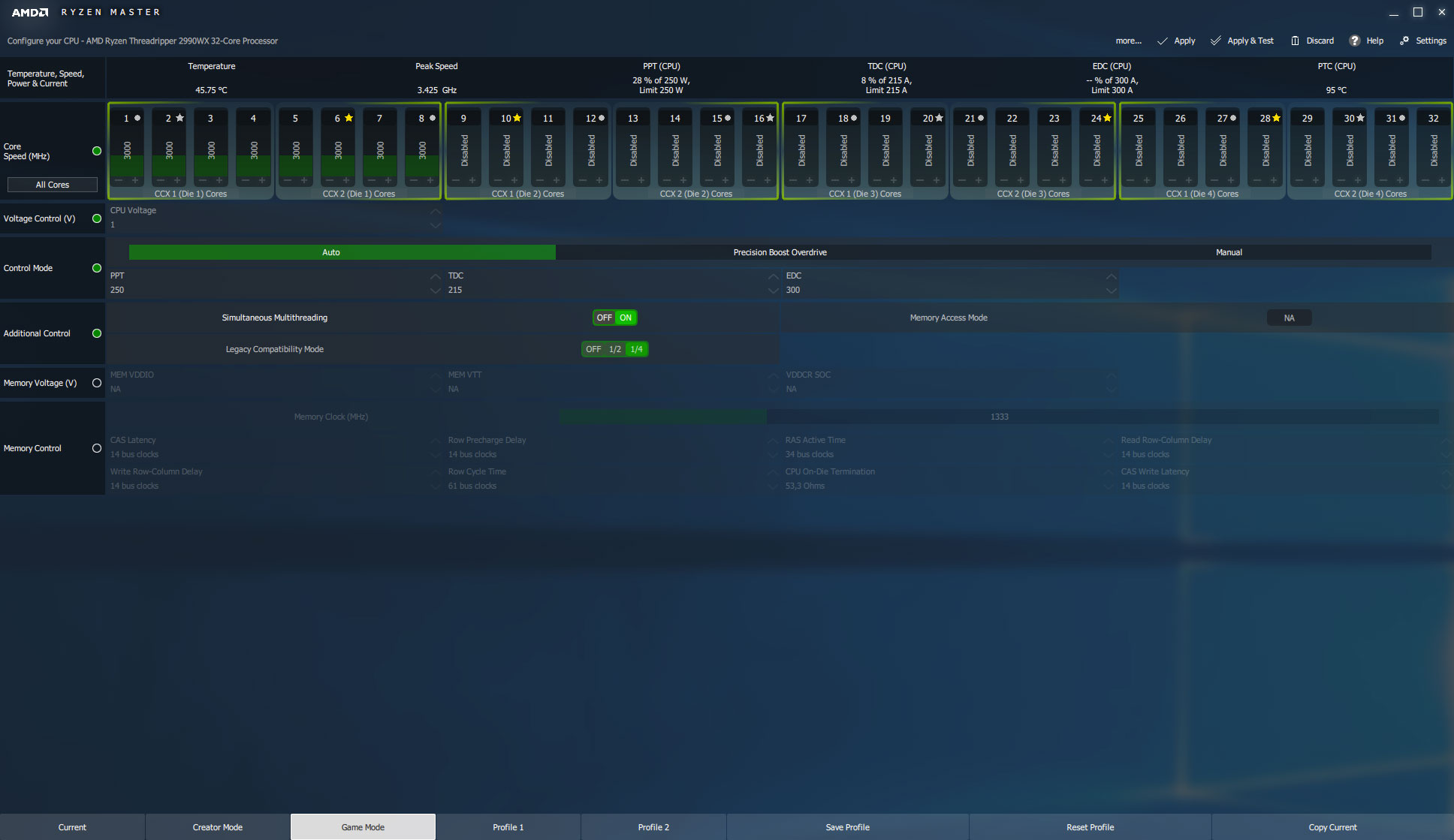Decrease TDC value with down chevron
Screen dimensions: 1454x840
pyautogui.click(x=774, y=291)
